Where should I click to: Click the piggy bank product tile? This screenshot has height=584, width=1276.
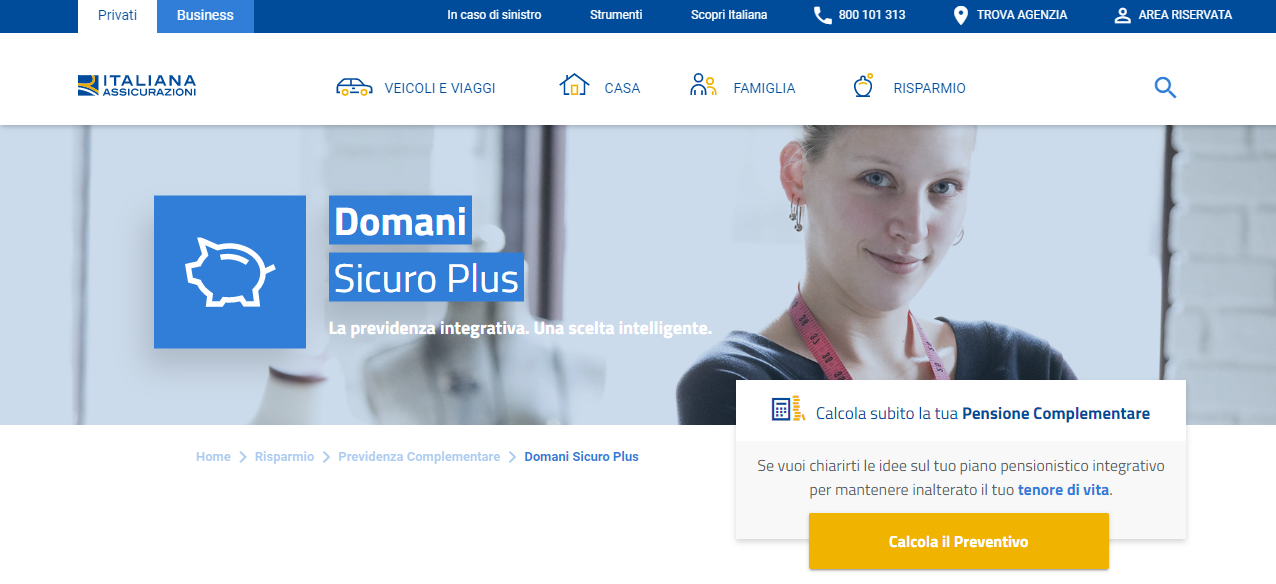tap(230, 272)
